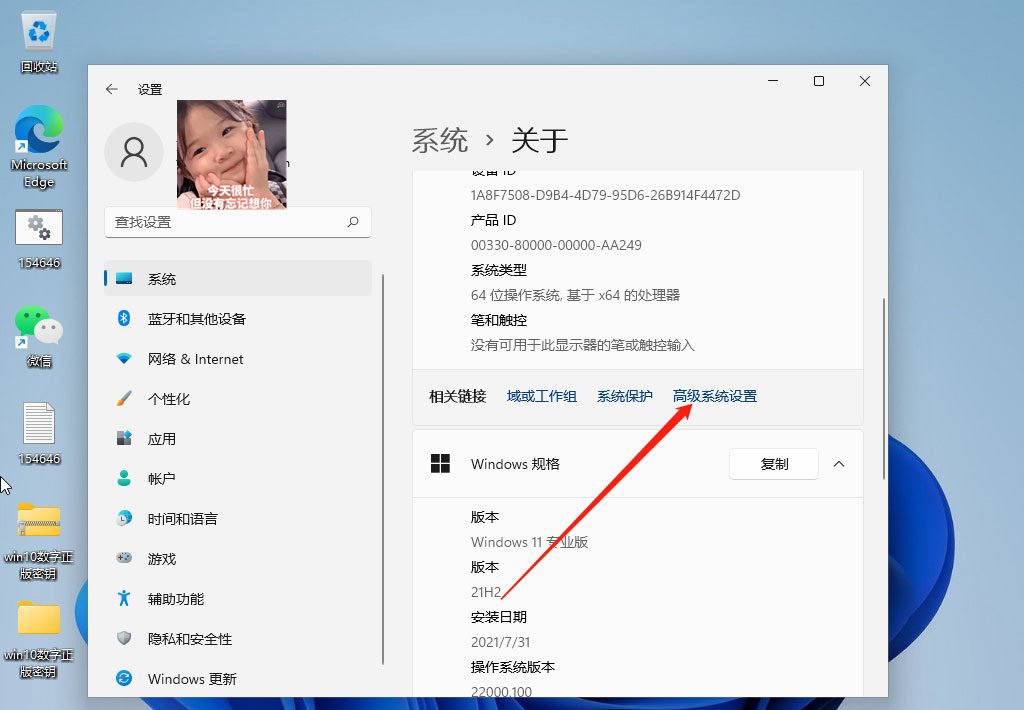This screenshot has height=710, width=1024.
Task: Collapse the Windows 规格 section chevron
Action: click(x=839, y=464)
